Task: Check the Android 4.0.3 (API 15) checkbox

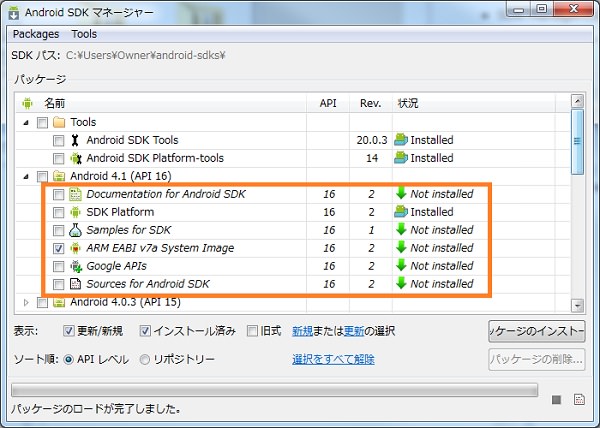Action: click(x=42, y=303)
